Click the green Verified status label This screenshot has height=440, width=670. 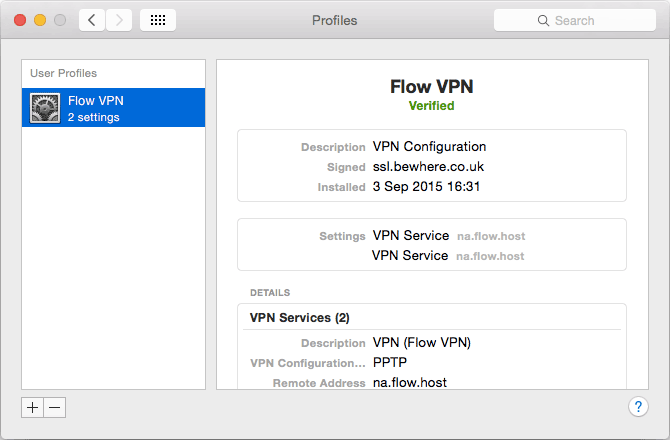click(x=431, y=105)
